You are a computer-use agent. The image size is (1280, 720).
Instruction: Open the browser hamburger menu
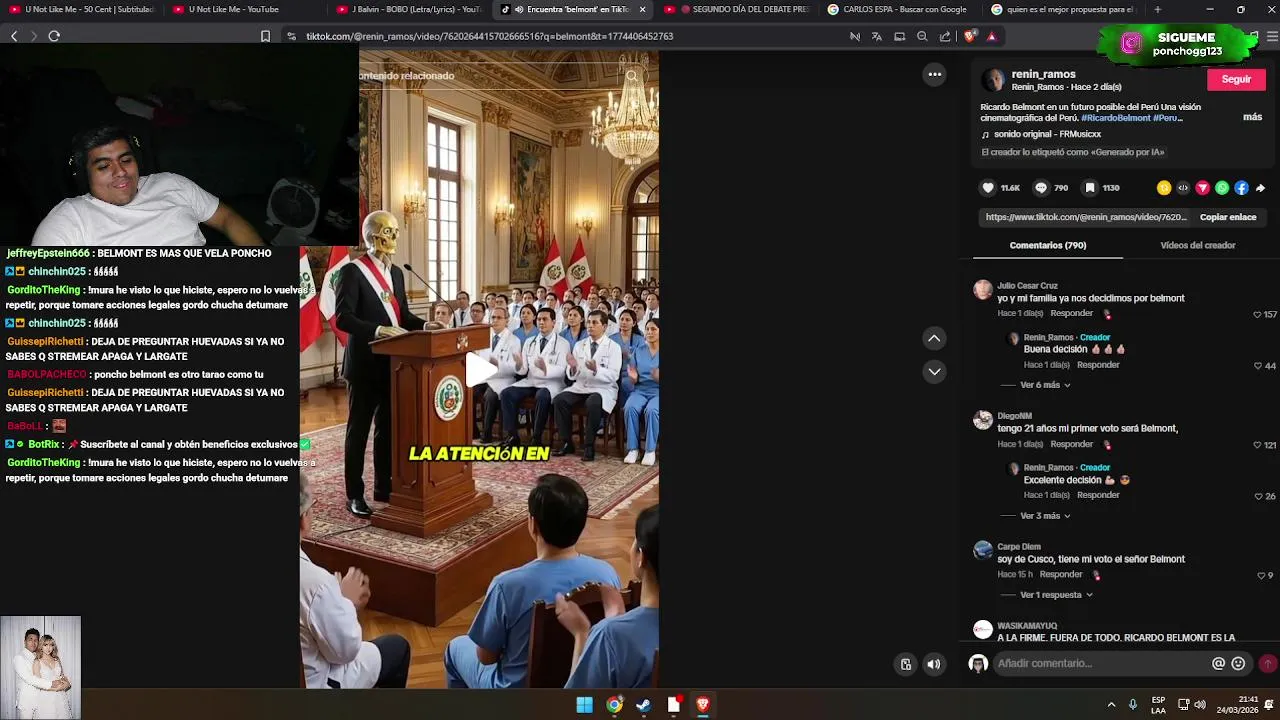1272,36
